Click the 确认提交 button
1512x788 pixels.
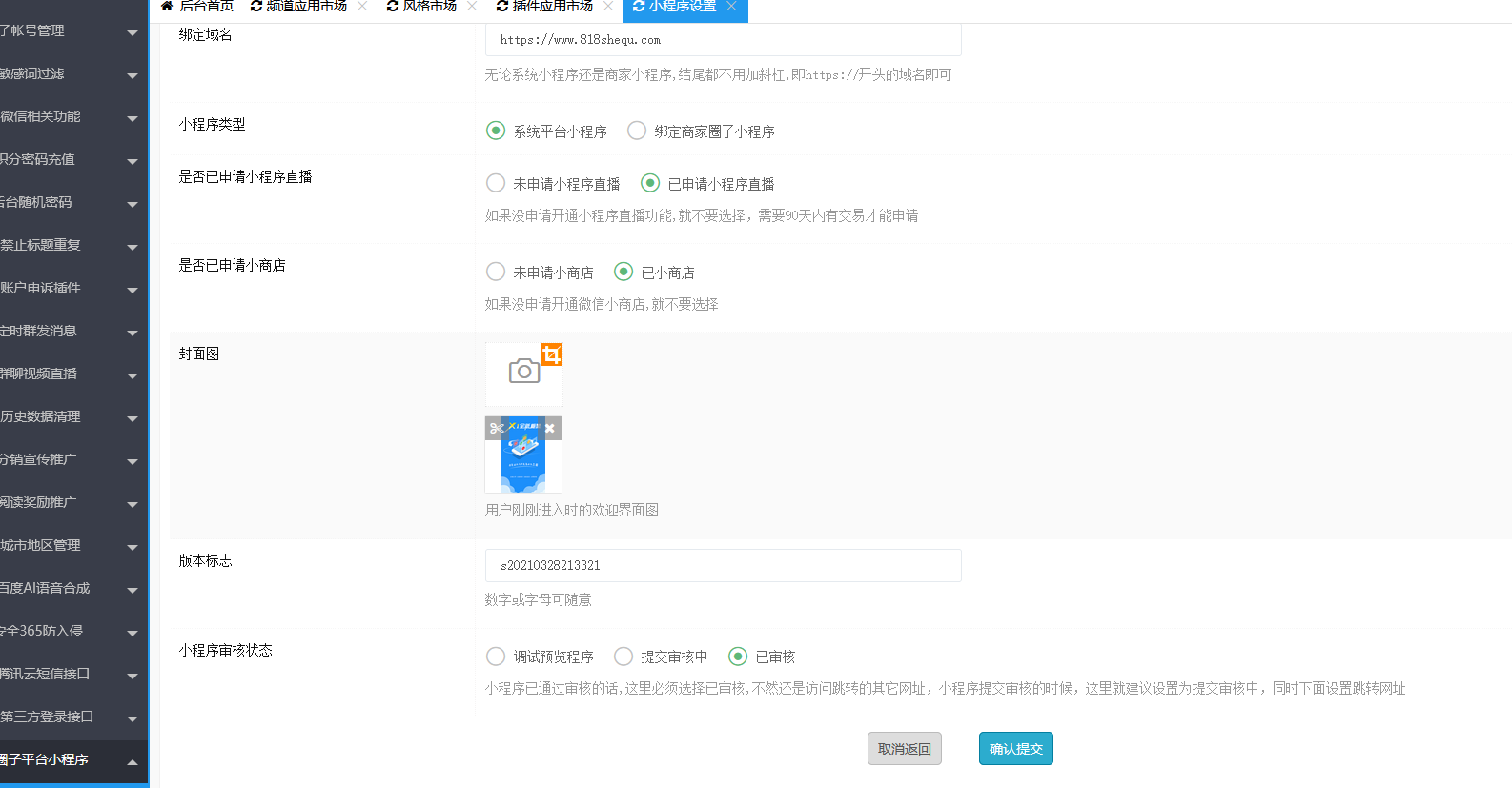[1015, 749]
